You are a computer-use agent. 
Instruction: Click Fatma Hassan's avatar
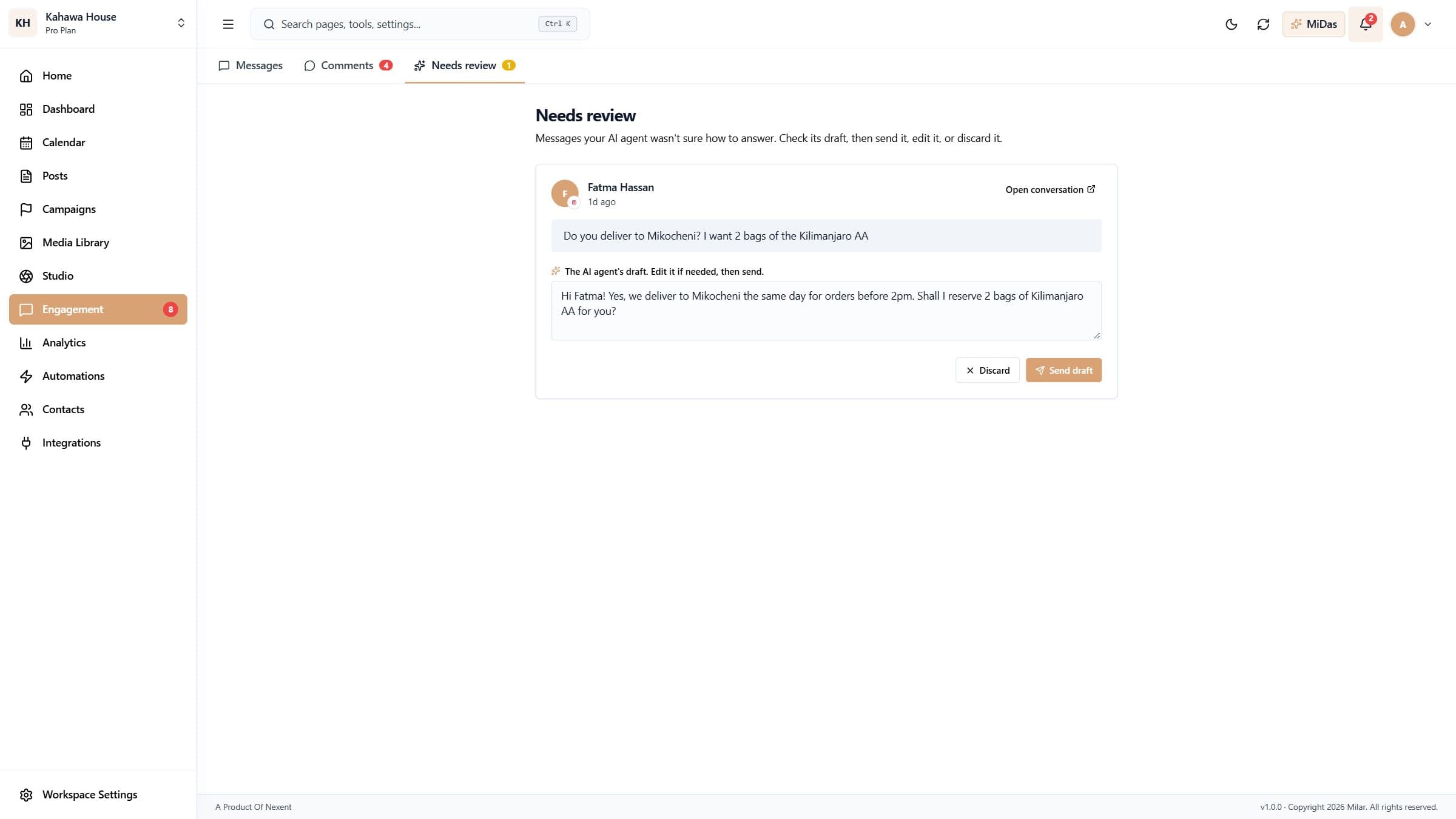(x=565, y=194)
